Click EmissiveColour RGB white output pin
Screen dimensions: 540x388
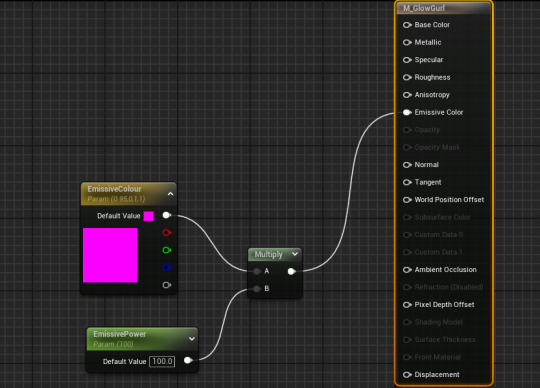pos(167,215)
